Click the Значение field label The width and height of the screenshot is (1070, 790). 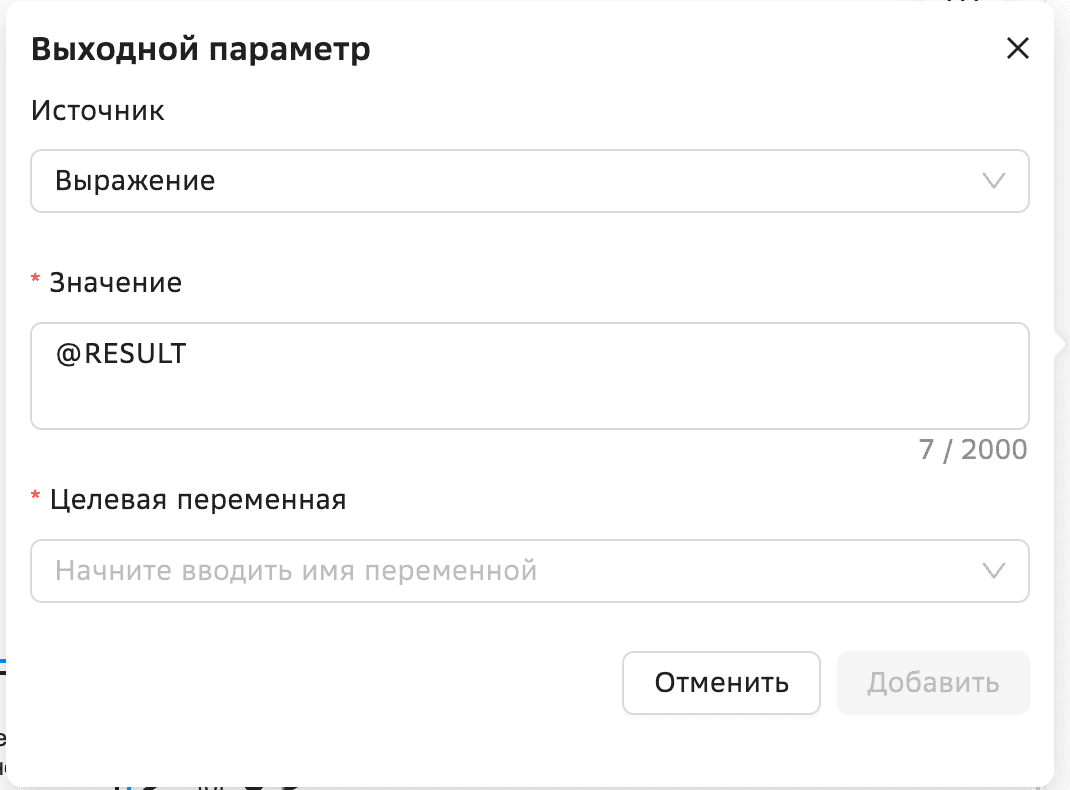[116, 282]
